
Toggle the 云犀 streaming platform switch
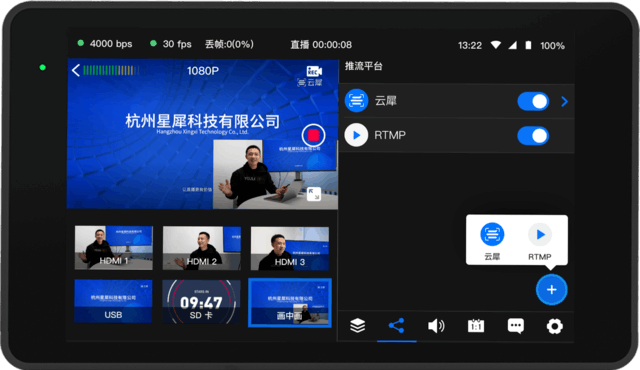(x=533, y=102)
